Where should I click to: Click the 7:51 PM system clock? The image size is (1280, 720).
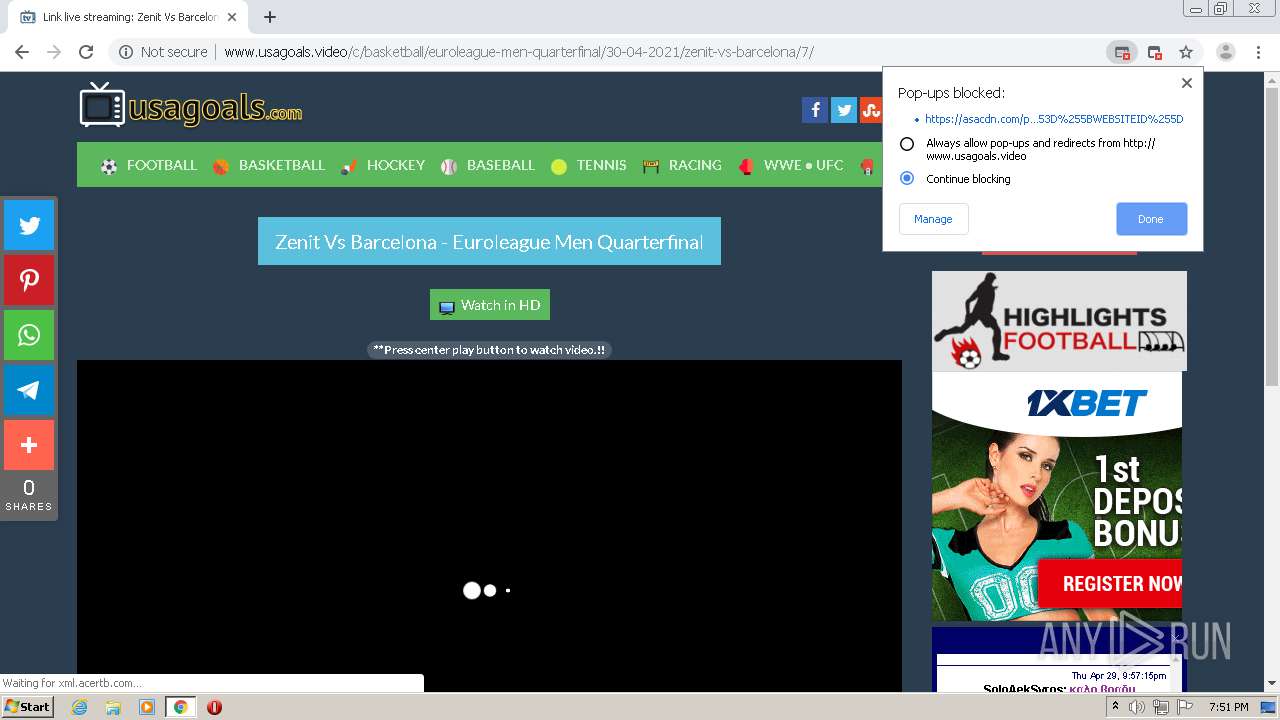click(1228, 707)
